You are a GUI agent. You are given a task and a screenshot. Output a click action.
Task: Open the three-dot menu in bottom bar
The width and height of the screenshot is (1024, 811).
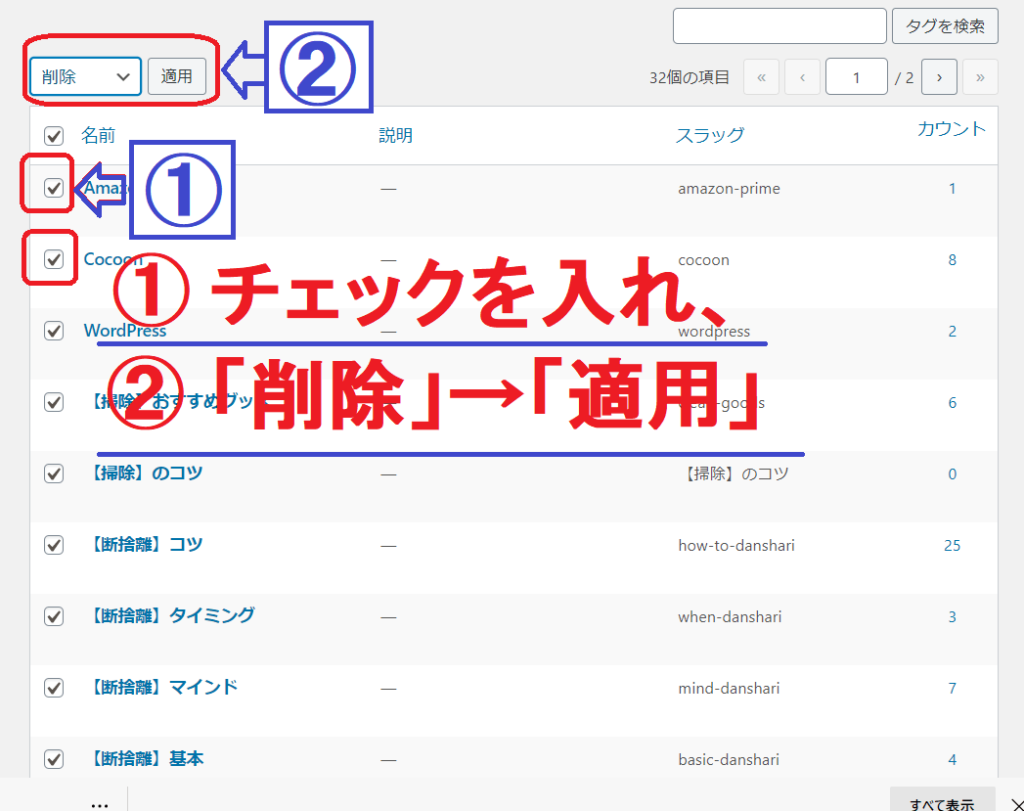click(x=99, y=804)
